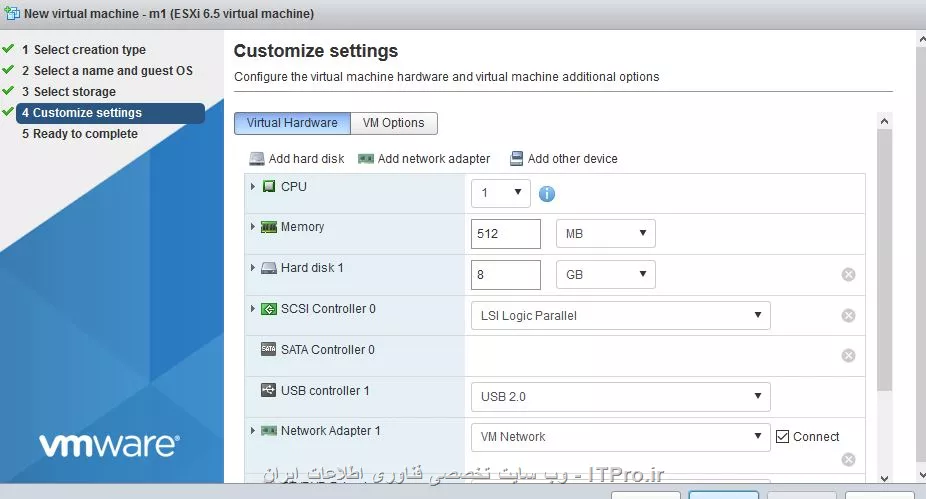This screenshot has width=926, height=499.
Task: Click the SATA Controller 0 label
Action: coord(328,350)
